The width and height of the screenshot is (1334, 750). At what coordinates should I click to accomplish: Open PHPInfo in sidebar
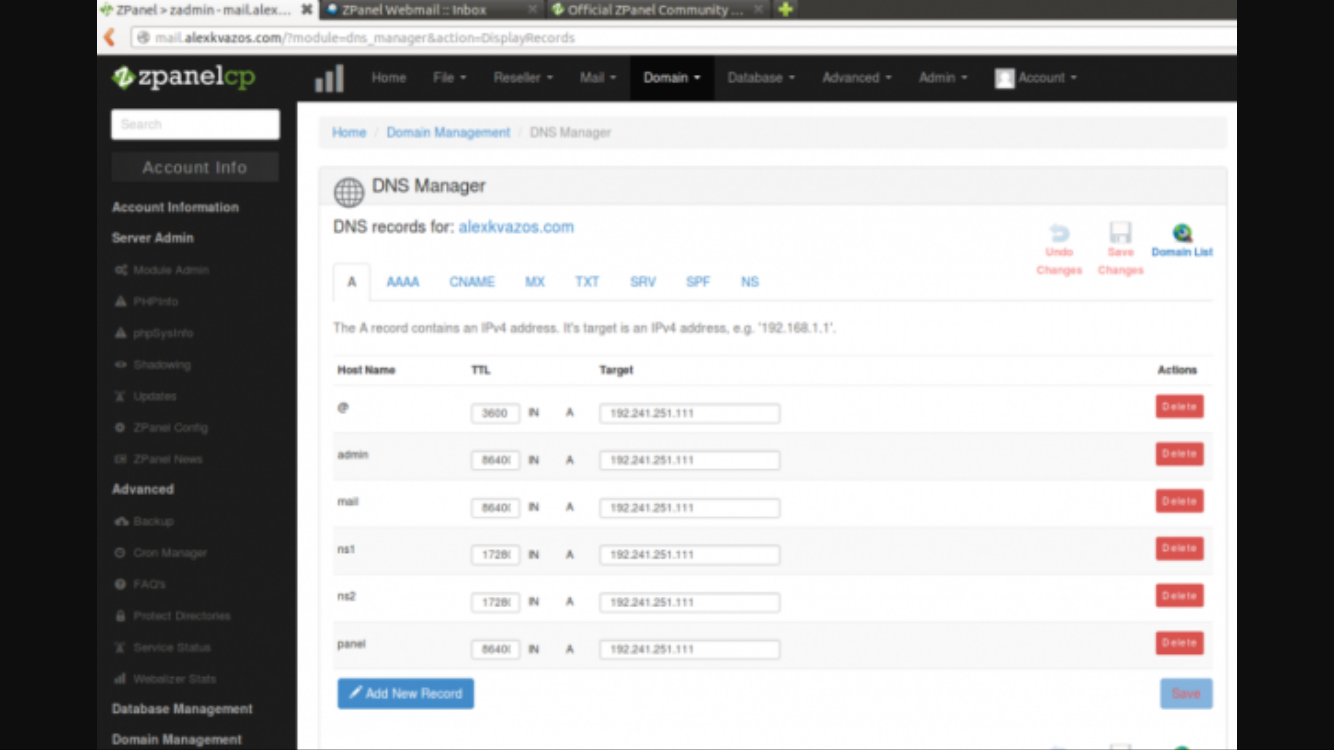pyautogui.click(x=146, y=301)
